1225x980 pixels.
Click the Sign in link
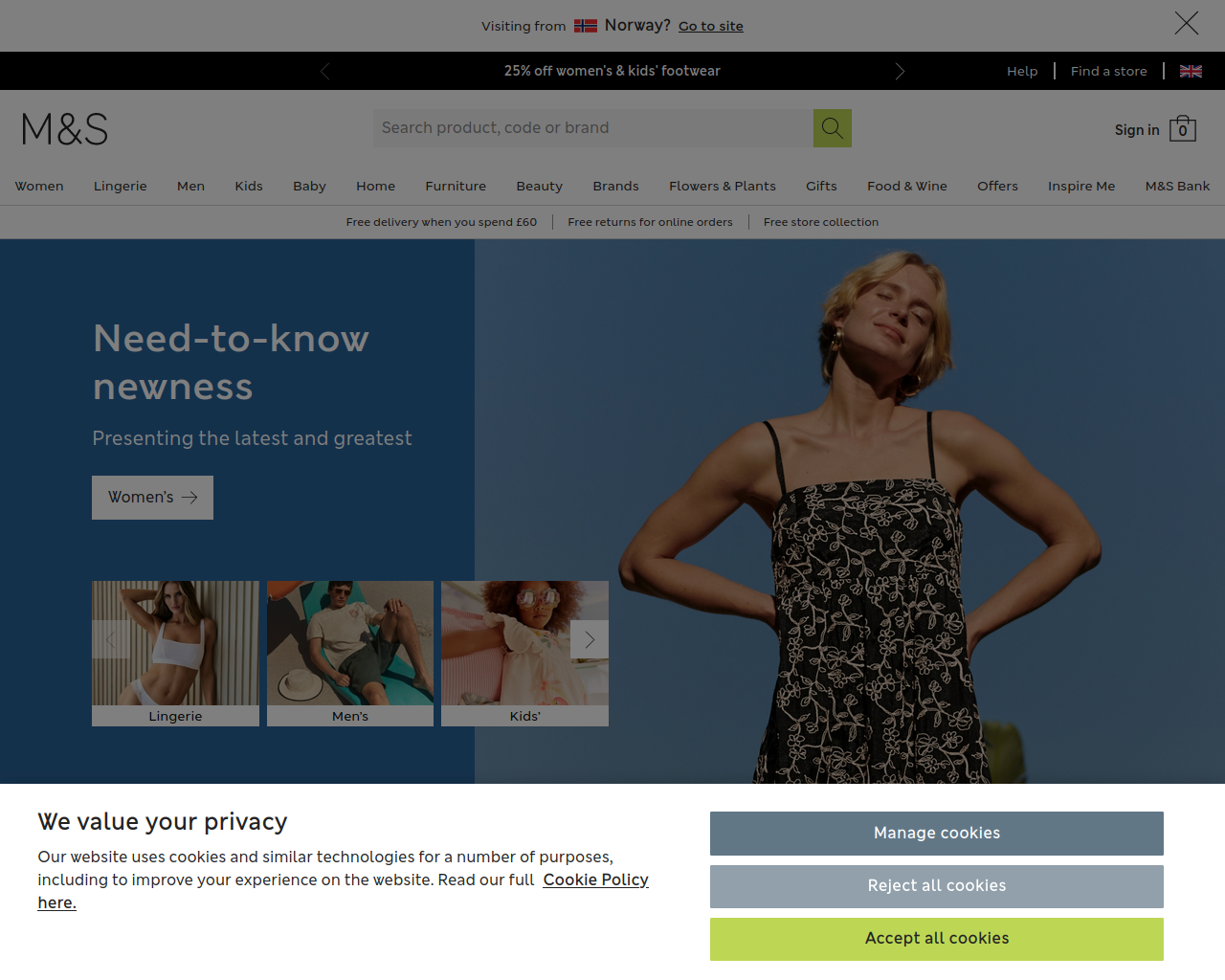click(1137, 130)
